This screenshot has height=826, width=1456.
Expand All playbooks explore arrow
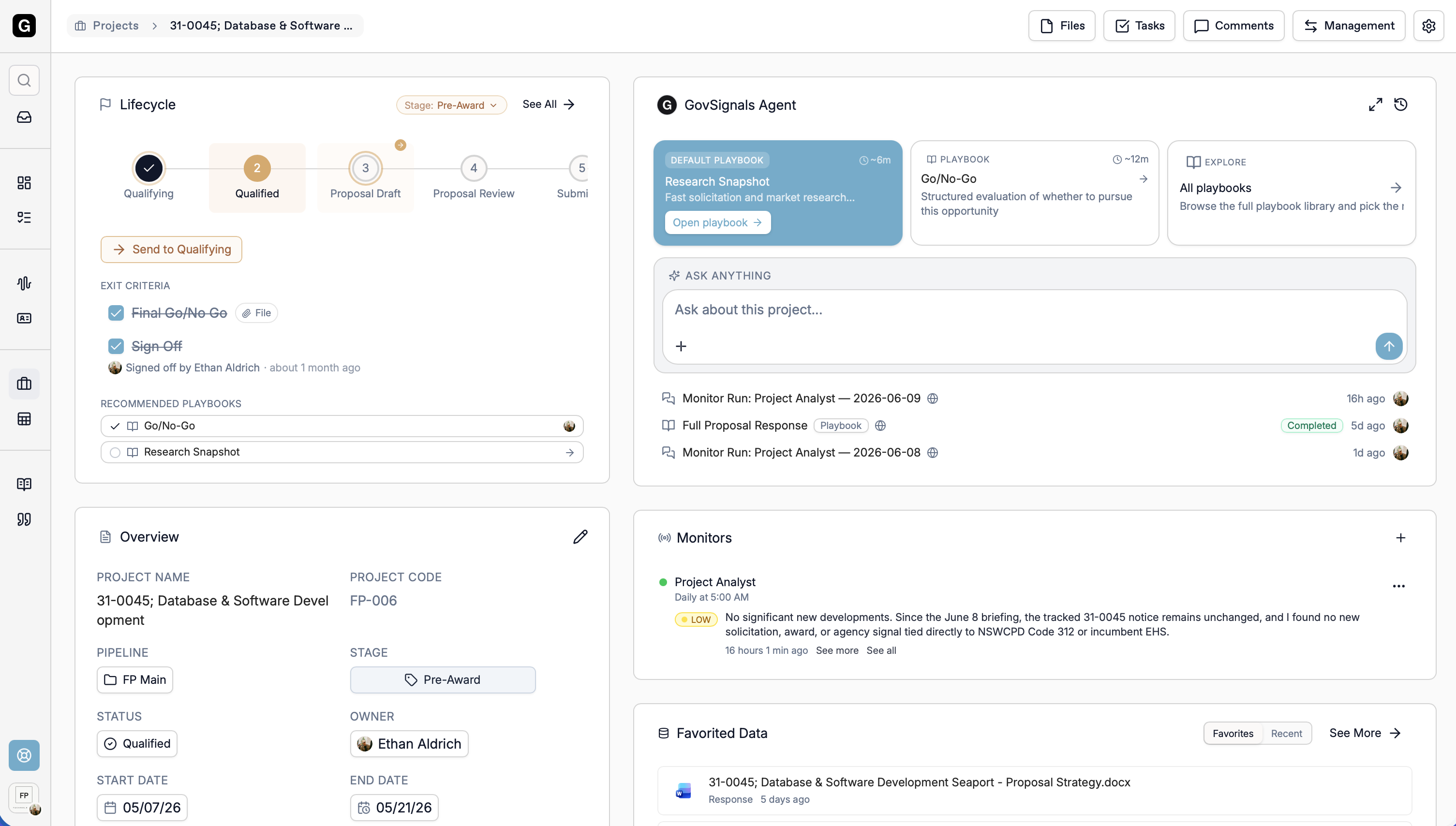coord(1396,188)
